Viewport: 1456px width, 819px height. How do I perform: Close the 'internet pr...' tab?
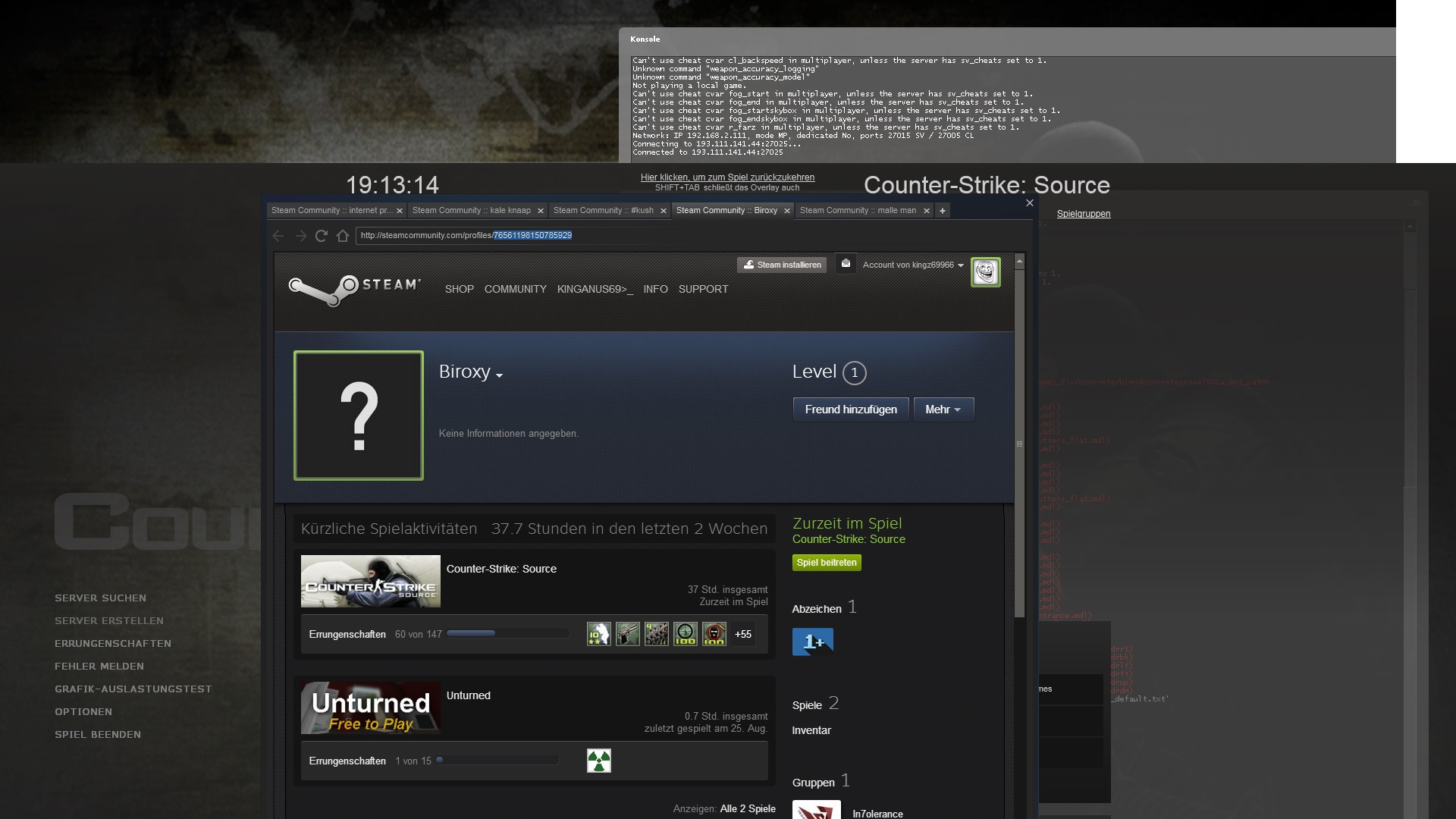(400, 211)
